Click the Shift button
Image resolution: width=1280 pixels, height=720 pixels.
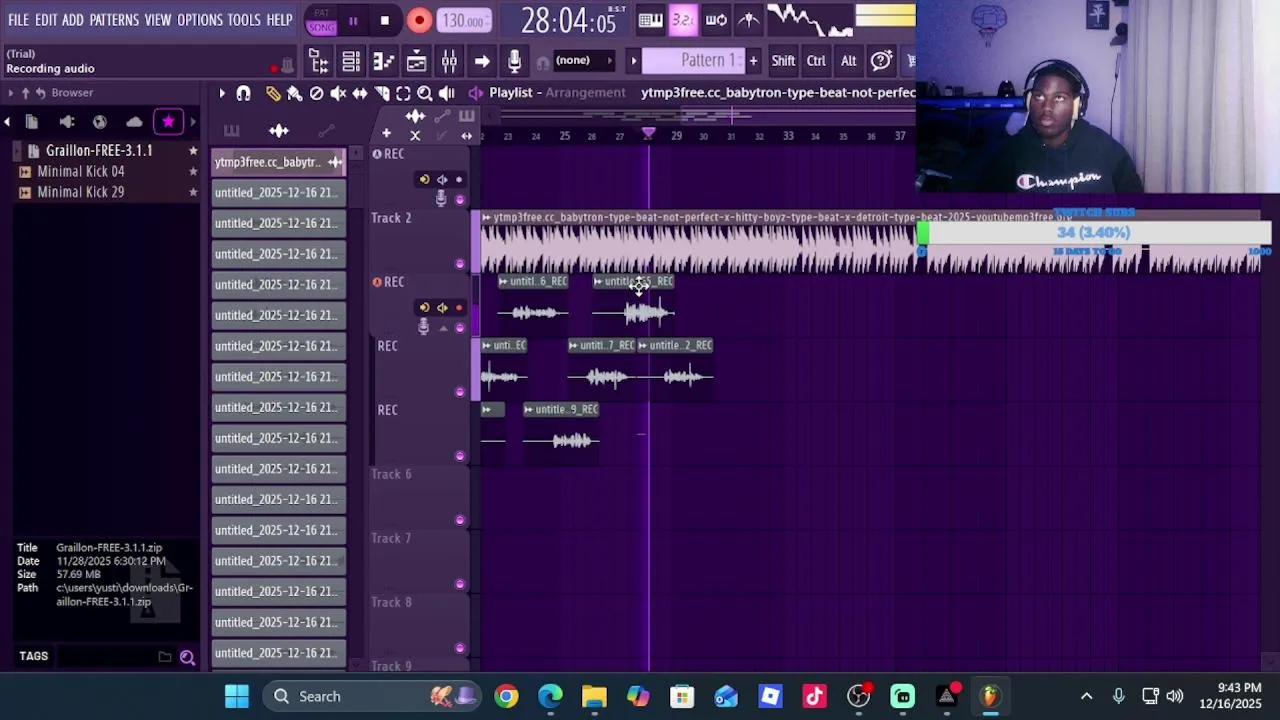pos(783,61)
